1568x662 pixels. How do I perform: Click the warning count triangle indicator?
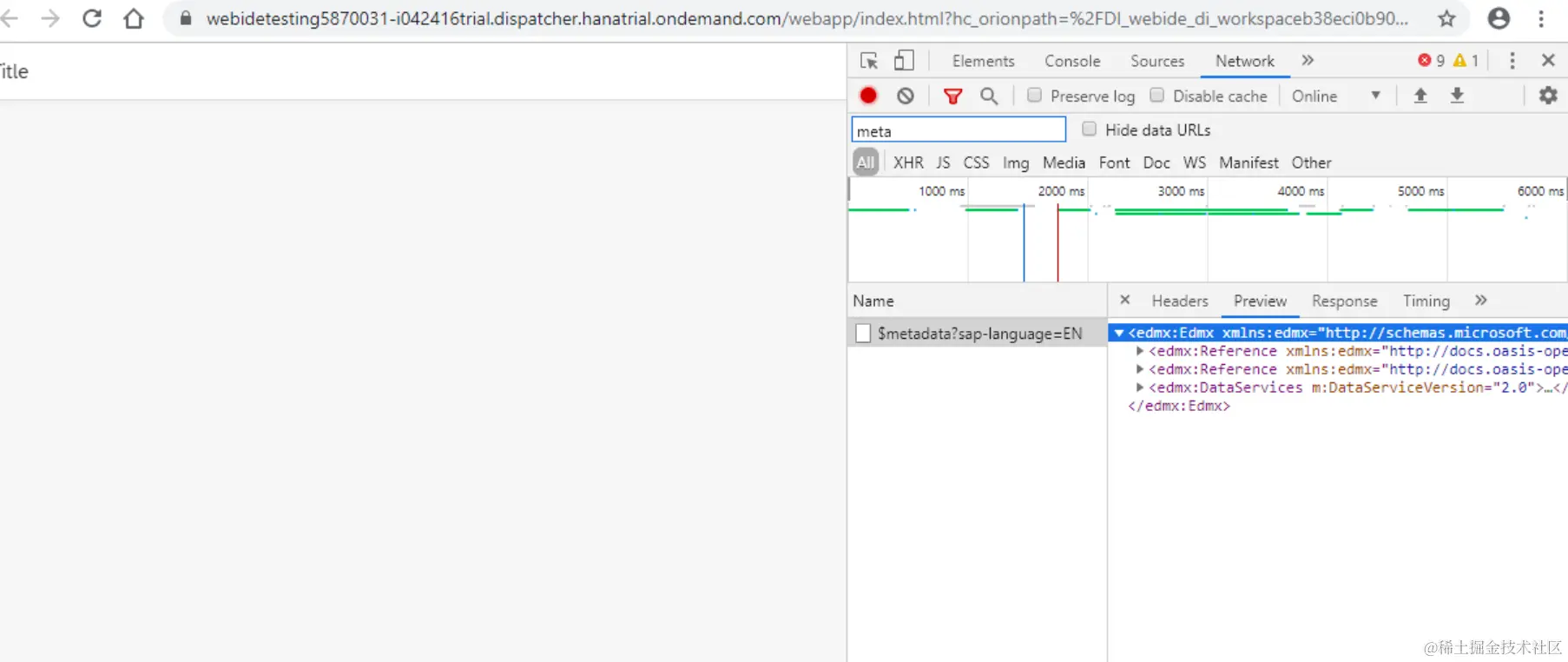[x=1466, y=60]
